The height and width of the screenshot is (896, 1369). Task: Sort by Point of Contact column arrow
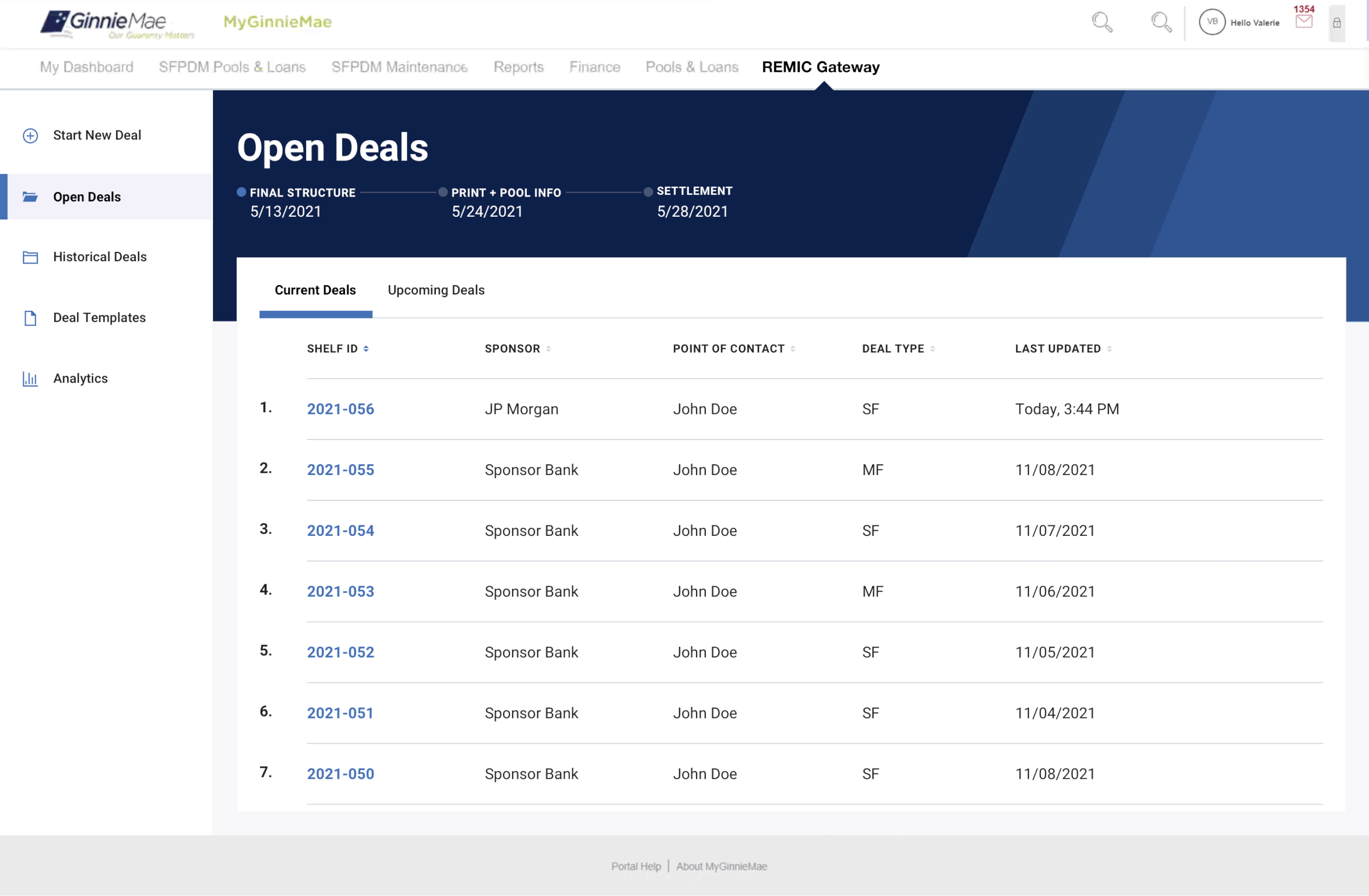pyautogui.click(x=792, y=349)
